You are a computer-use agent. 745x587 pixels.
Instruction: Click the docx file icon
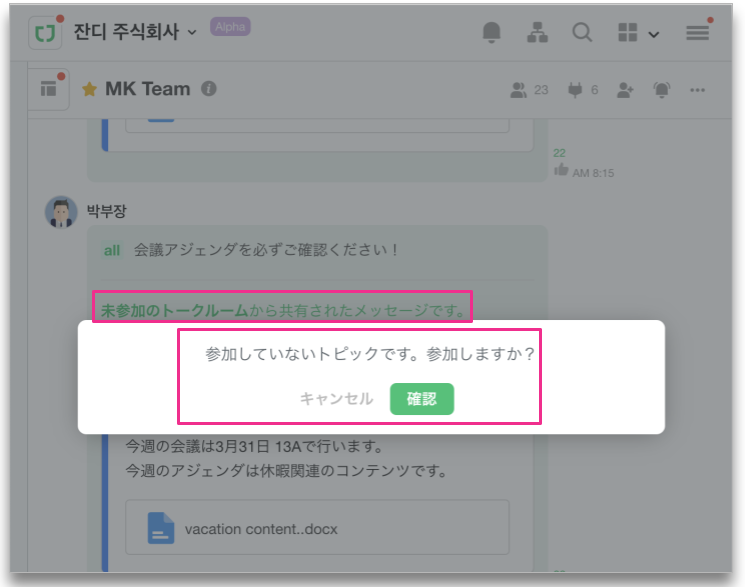(x=161, y=528)
